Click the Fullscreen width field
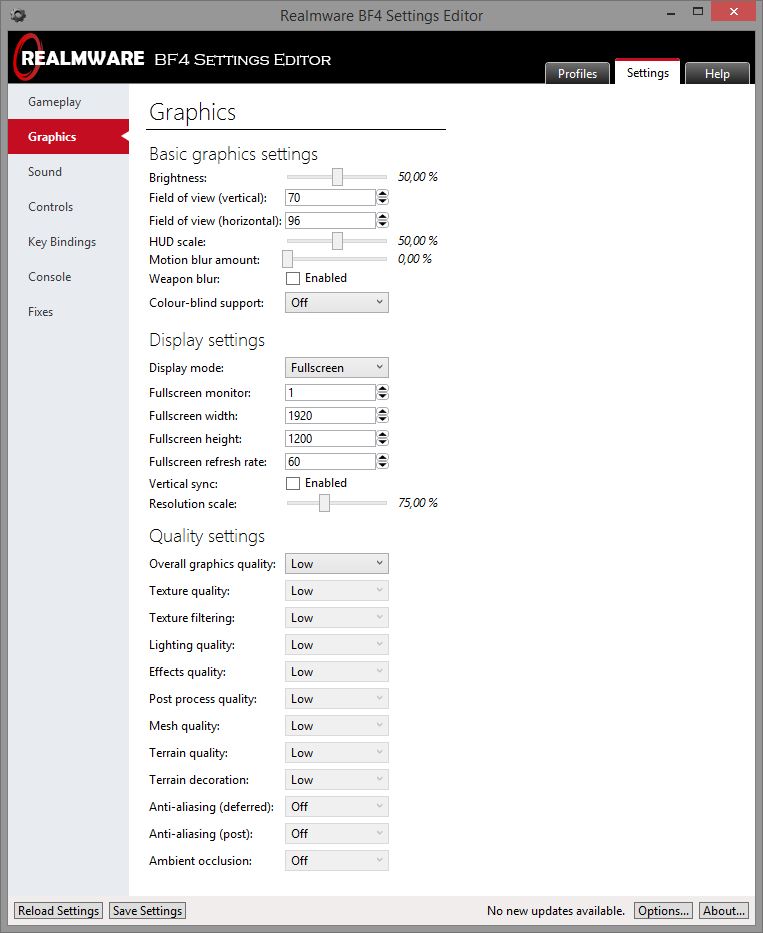 pos(330,415)
